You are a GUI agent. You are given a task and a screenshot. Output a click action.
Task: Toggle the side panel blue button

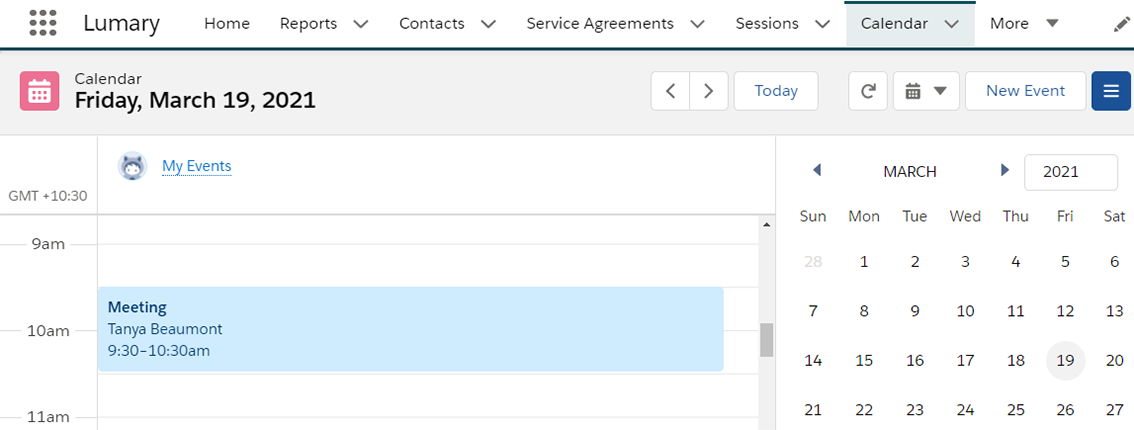pyautogui.click(x=1111, y=91)
